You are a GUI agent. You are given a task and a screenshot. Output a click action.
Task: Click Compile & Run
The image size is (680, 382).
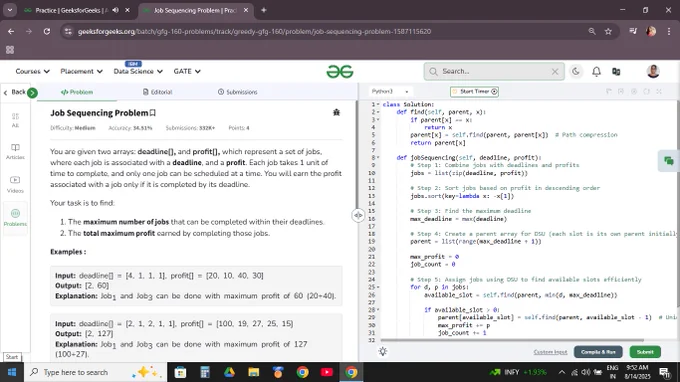(598, 352)
